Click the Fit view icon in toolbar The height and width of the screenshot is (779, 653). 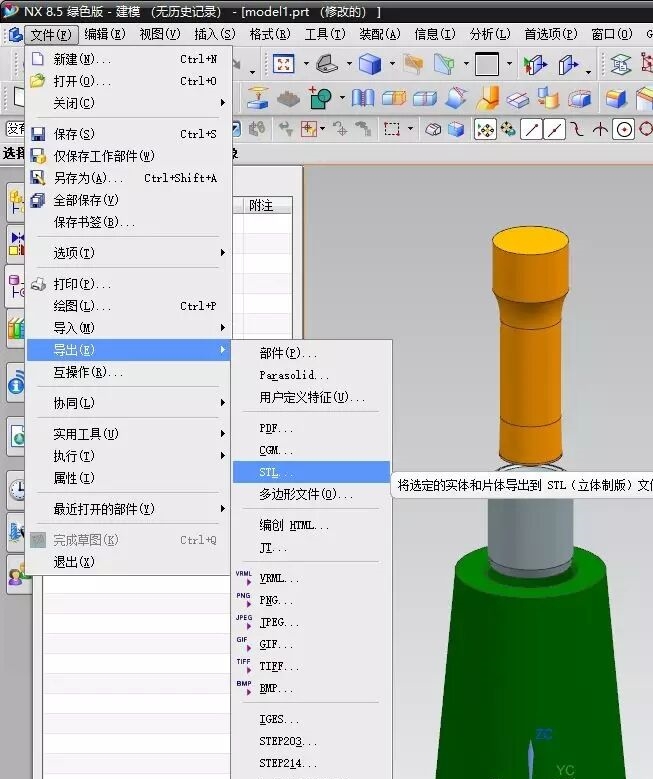coord(283,64)
